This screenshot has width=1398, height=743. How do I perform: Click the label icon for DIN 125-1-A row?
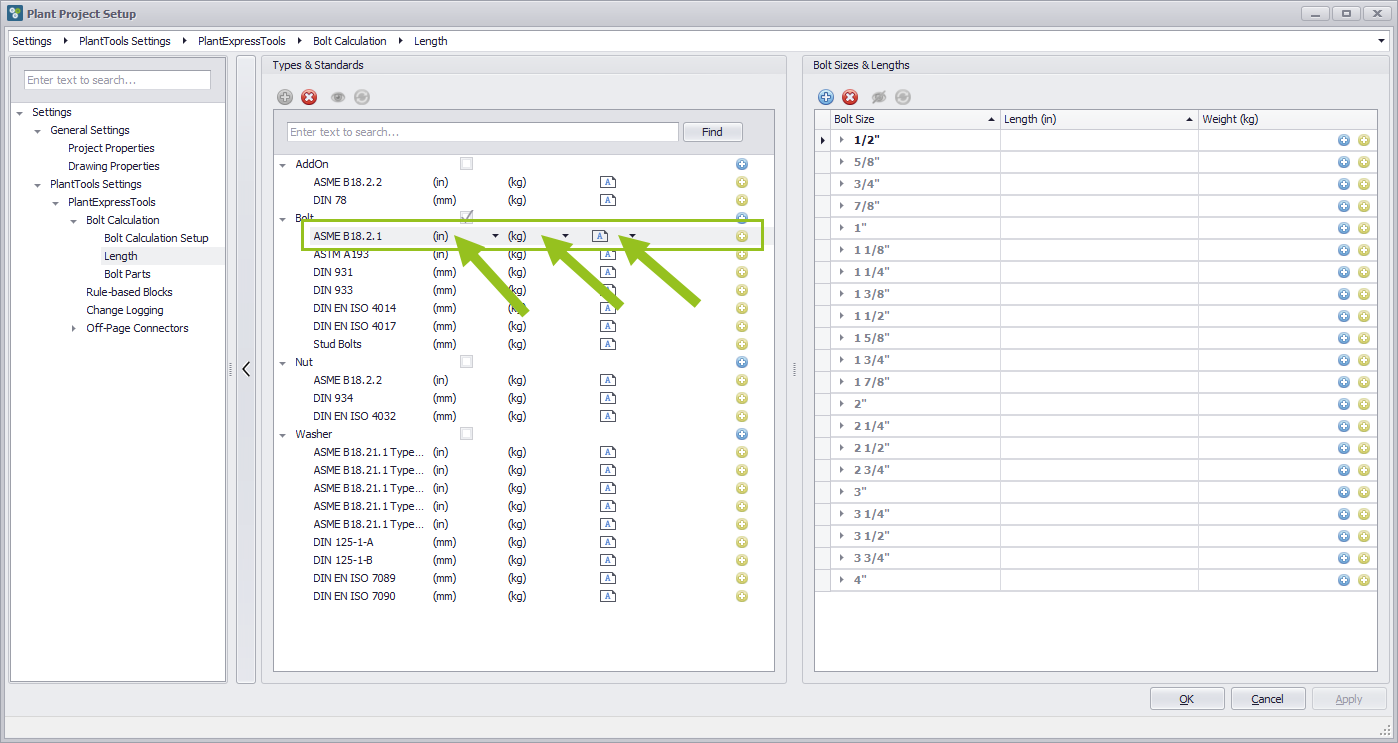click(x=608, y=542)
